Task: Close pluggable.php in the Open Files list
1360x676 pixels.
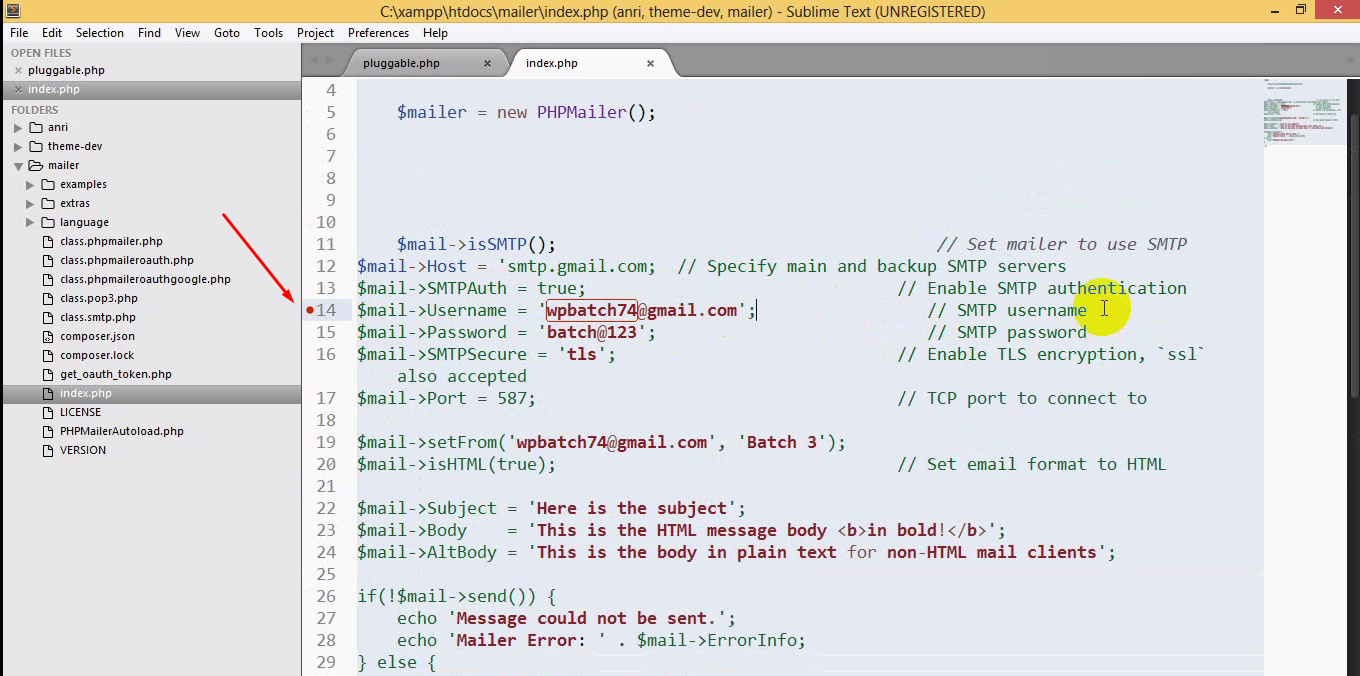Action: pyautogui.click(x=18, y=71)
